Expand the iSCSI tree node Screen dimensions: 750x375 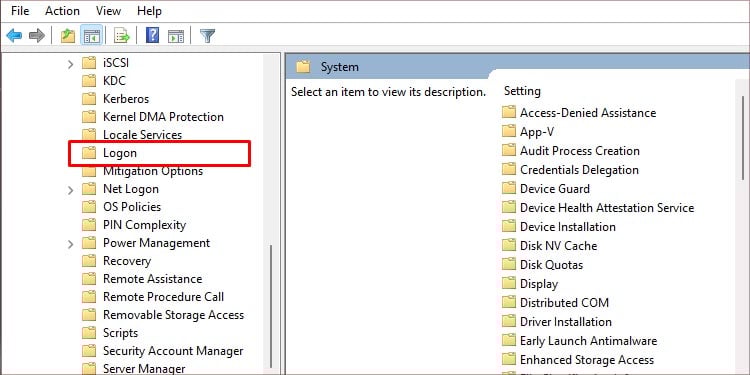70,64
